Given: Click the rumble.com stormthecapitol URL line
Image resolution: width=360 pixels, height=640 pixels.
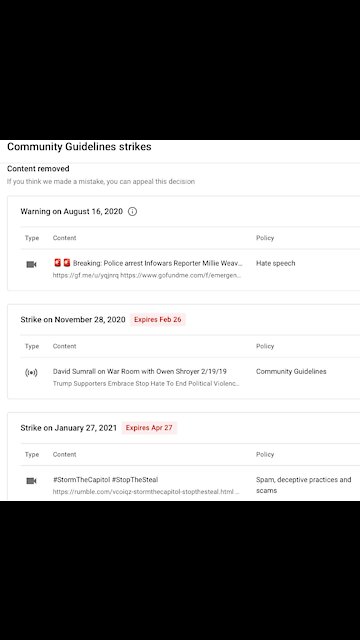Looking at the screenshot, I should click(146, 492).
